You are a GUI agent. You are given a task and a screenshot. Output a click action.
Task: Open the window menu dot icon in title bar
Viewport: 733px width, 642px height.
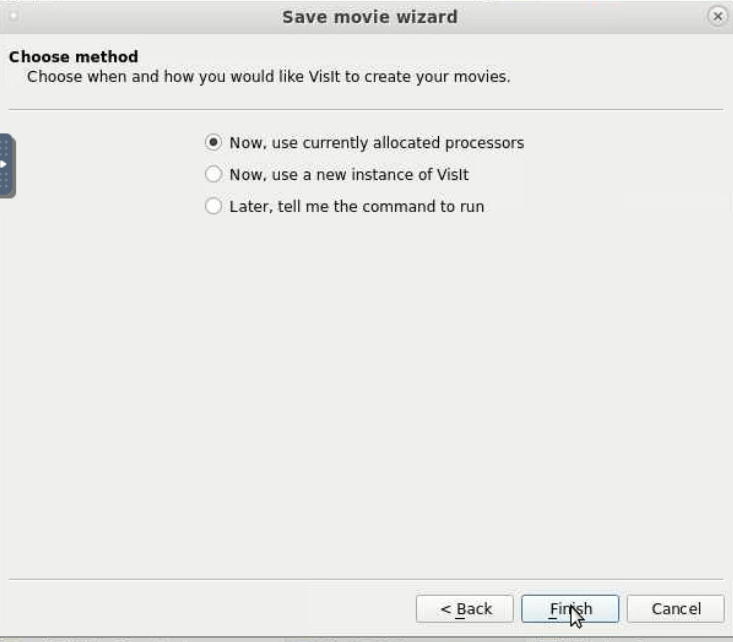click(14, 16)
